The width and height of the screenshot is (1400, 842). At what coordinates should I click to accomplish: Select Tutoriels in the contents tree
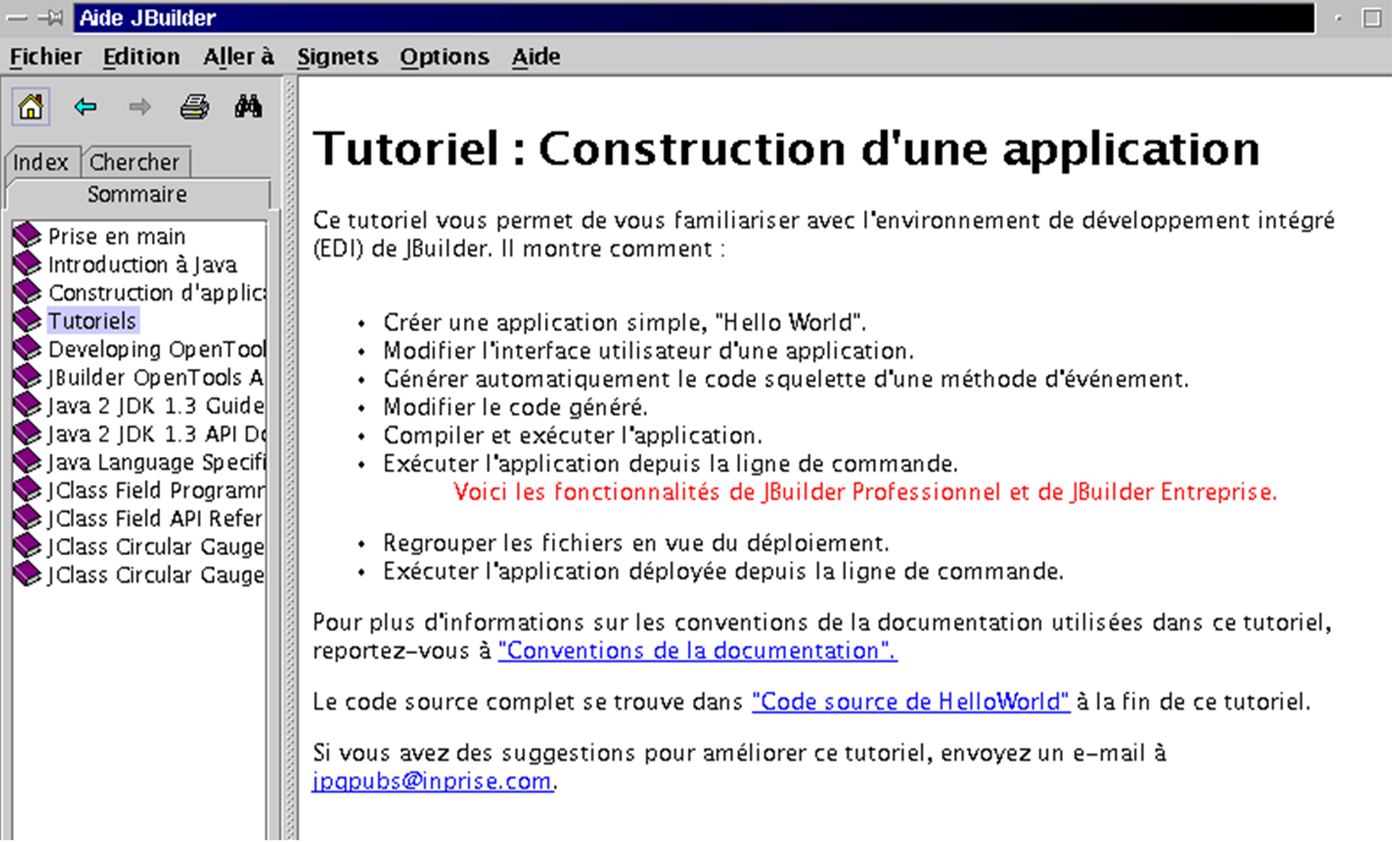pos(92,321)
